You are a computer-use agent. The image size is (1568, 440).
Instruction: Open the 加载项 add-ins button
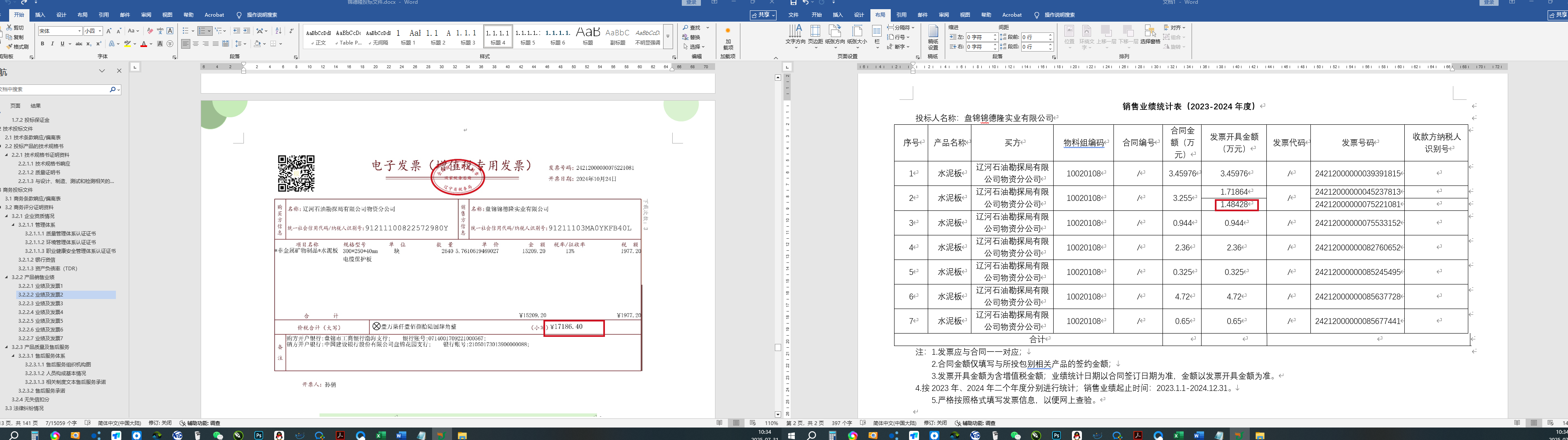[727, 39]
